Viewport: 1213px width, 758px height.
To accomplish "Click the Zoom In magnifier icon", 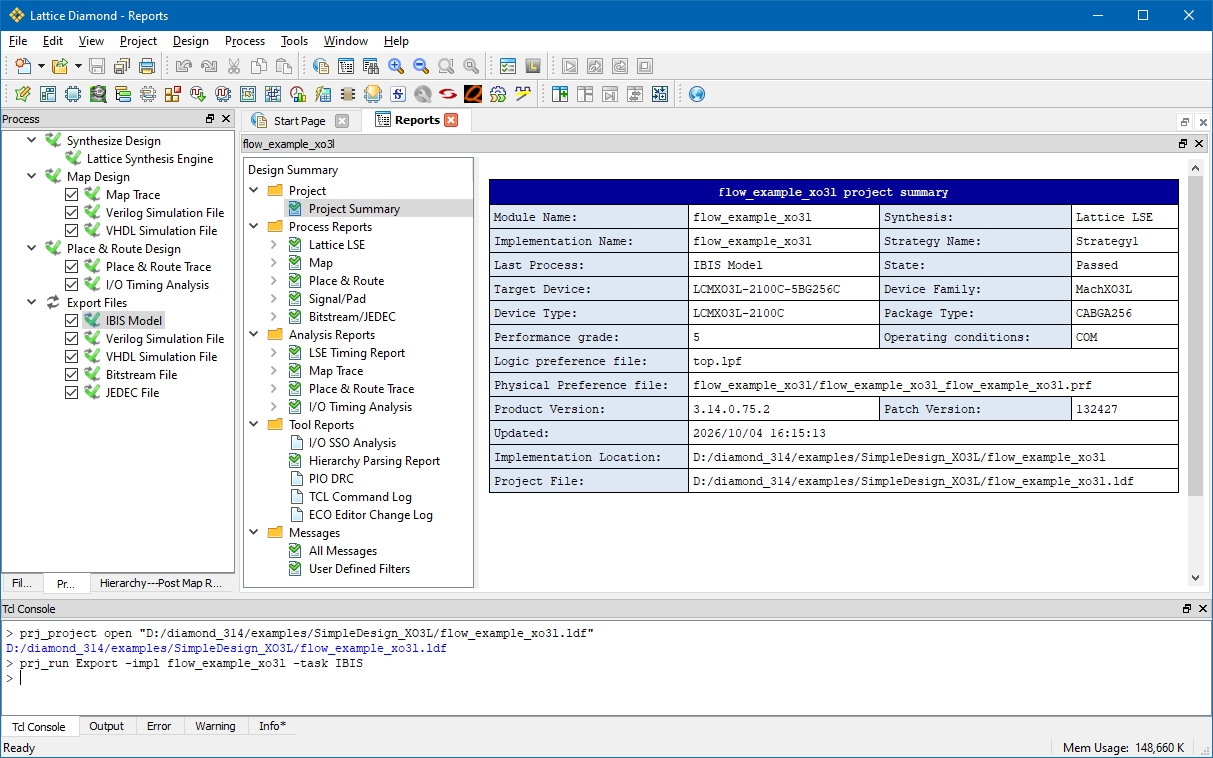I will coord(396,66).
